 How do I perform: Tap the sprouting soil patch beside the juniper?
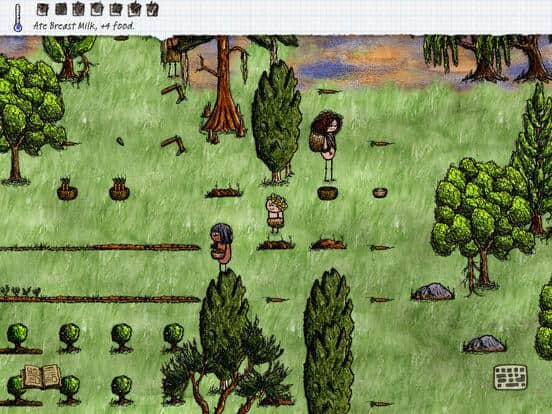(224, 192)
